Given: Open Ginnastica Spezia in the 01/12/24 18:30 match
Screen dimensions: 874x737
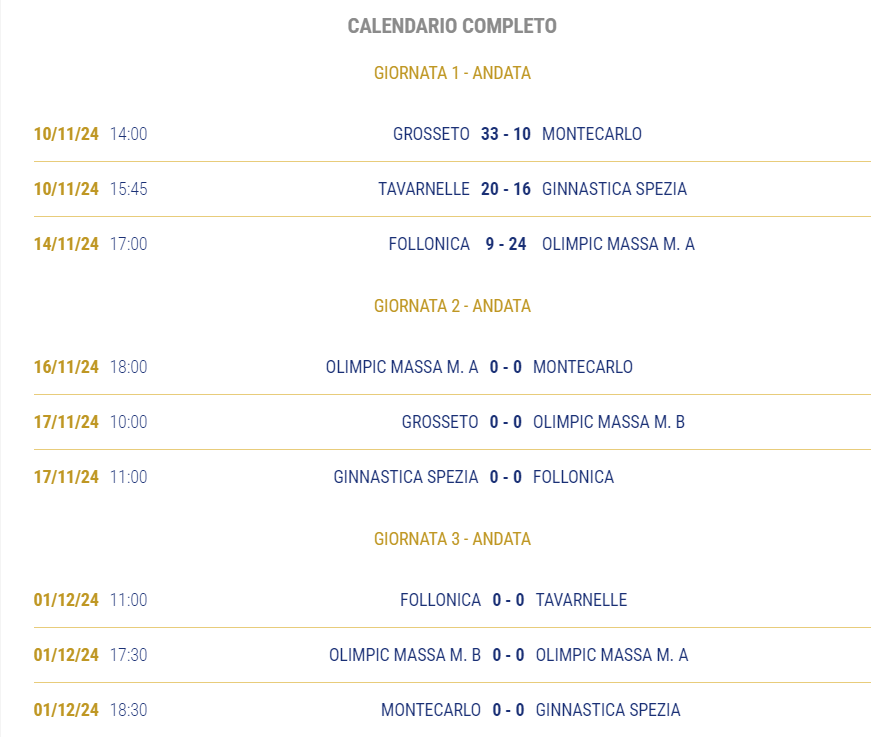Looking at the screenshot, I should [608, 710].
